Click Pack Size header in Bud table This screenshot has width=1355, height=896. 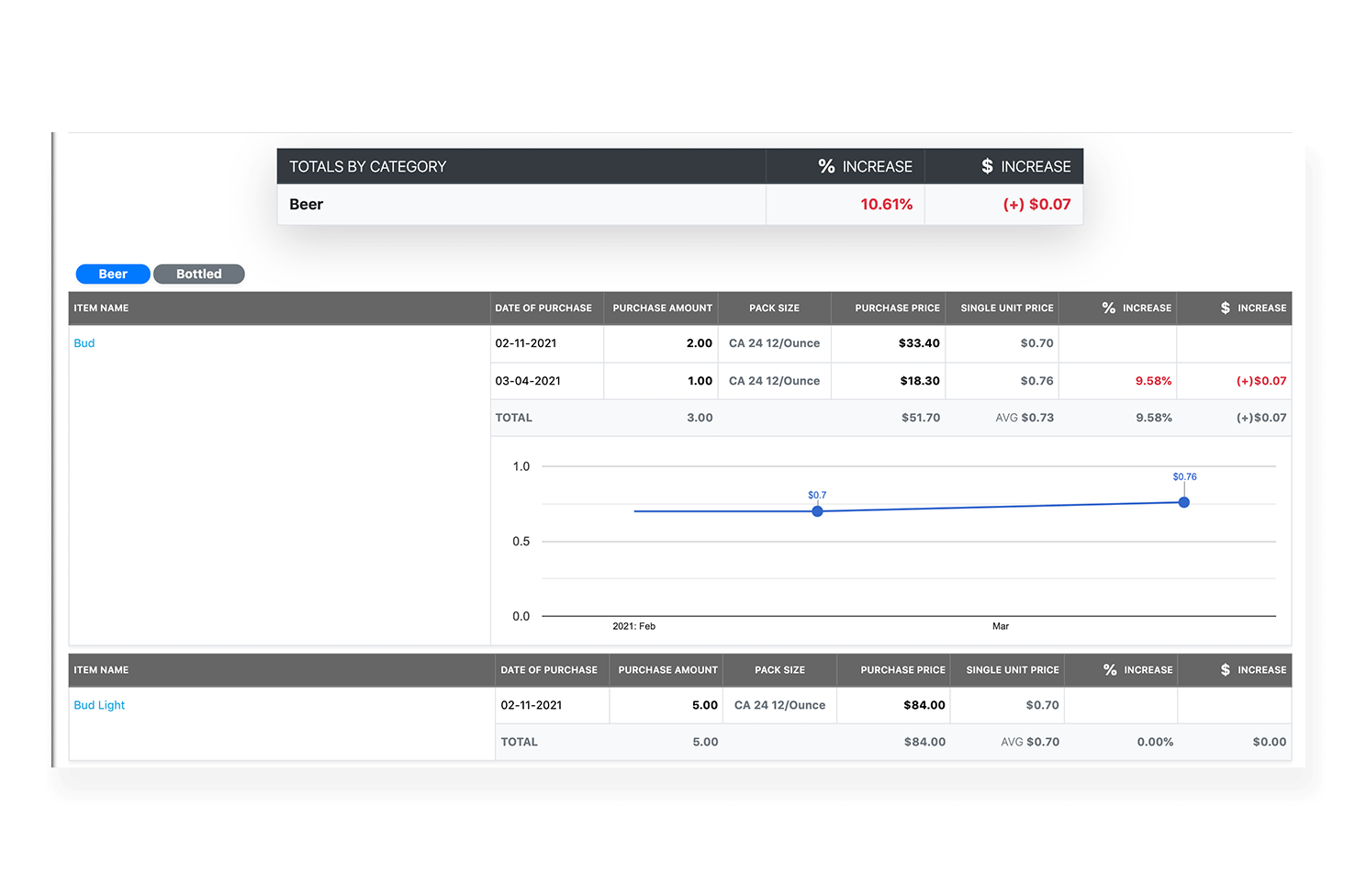point(774,308)
